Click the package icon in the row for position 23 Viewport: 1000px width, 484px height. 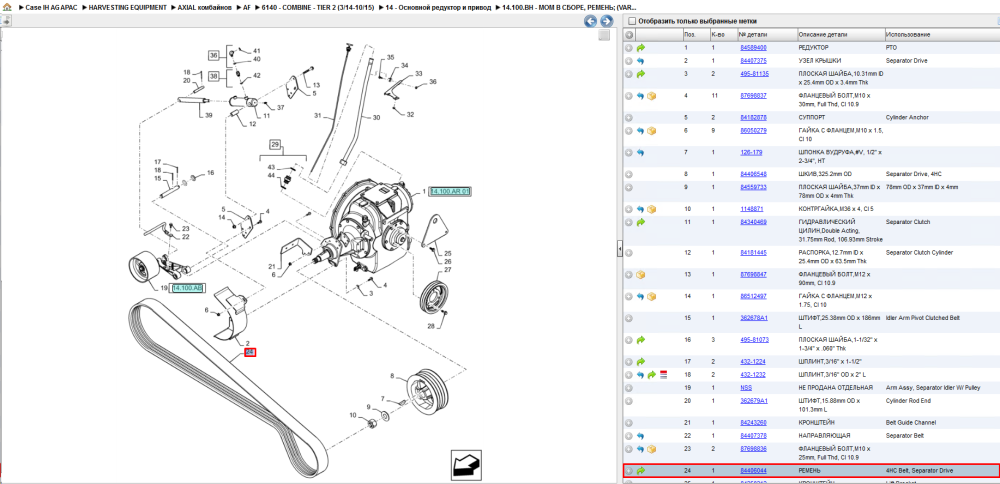(652, 449)
